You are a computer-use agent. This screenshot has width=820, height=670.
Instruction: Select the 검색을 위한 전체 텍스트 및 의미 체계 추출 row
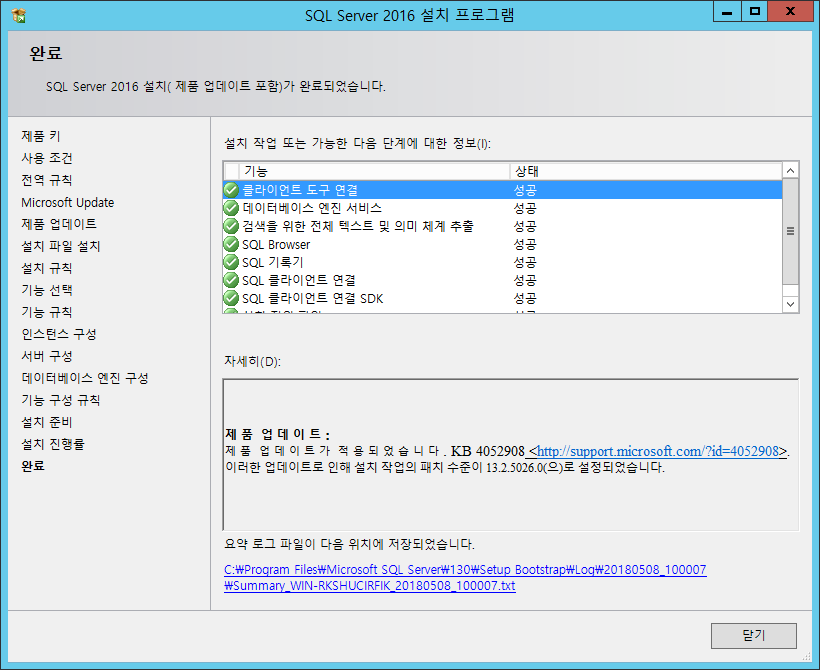(x=503, y=226)
